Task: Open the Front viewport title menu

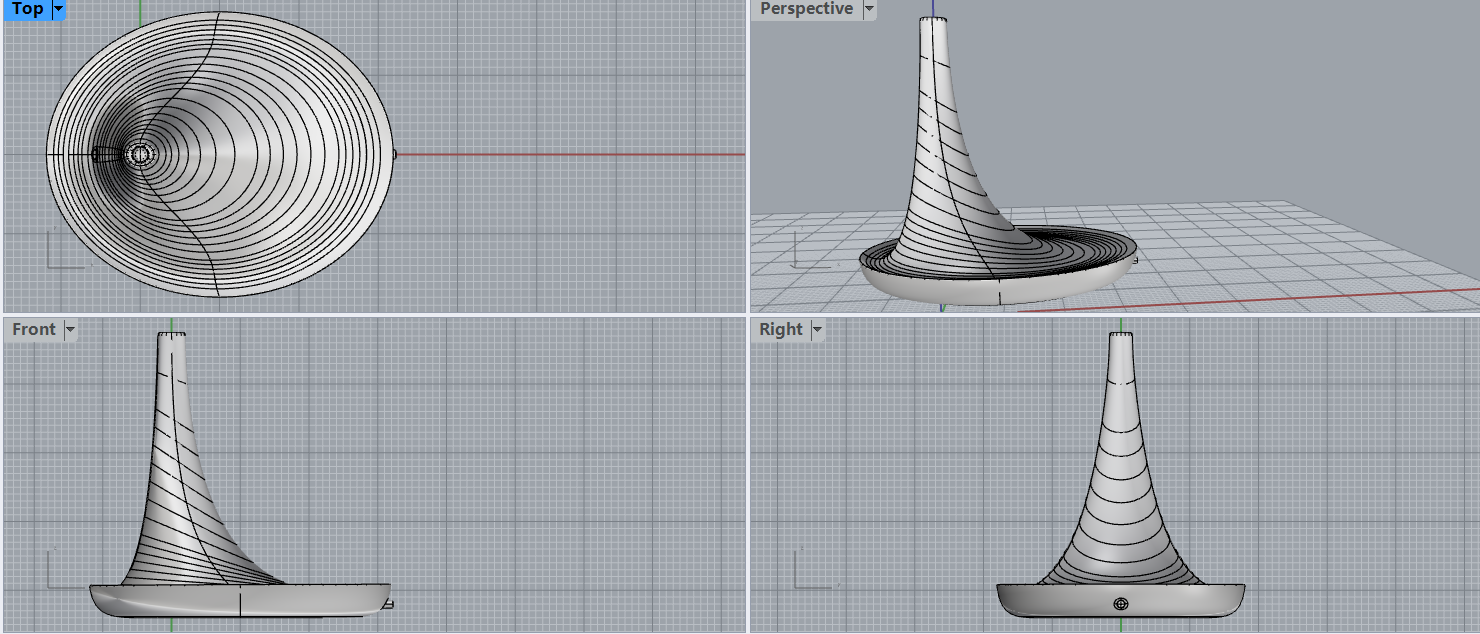Action: coord(69,329)
